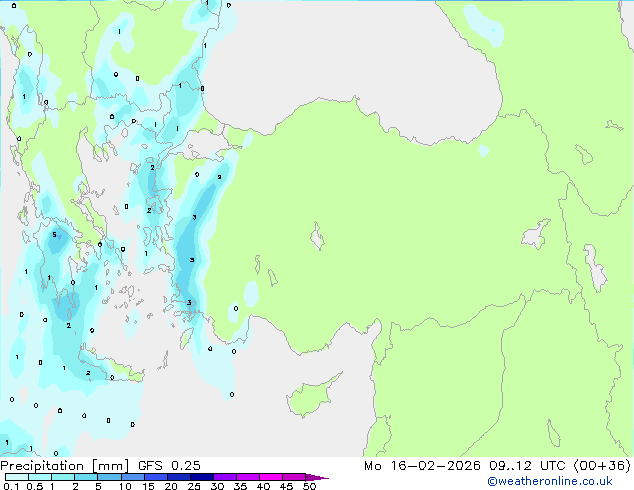Click the '09..12 UTC' time range text
This screenshot has height=490, width=634.
pyautogui.click(x=527, y=466)
